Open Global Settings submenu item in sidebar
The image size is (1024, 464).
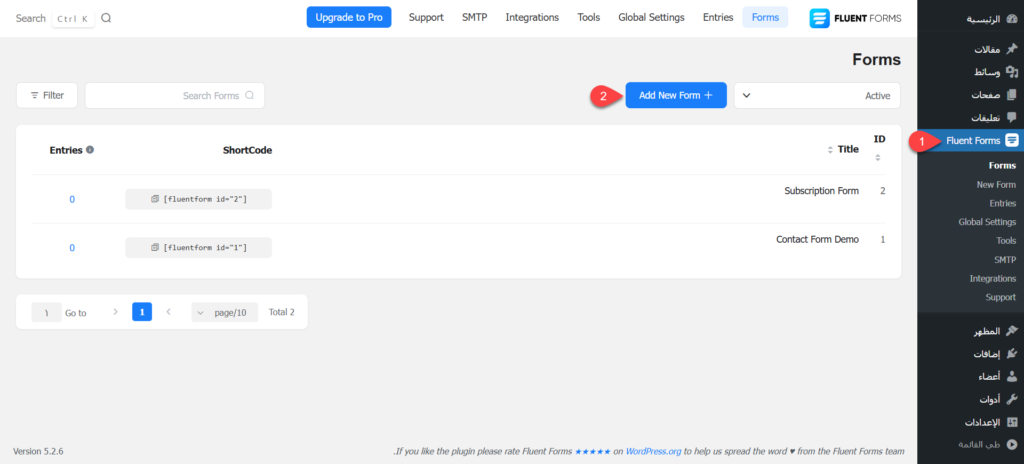[987, 222]
